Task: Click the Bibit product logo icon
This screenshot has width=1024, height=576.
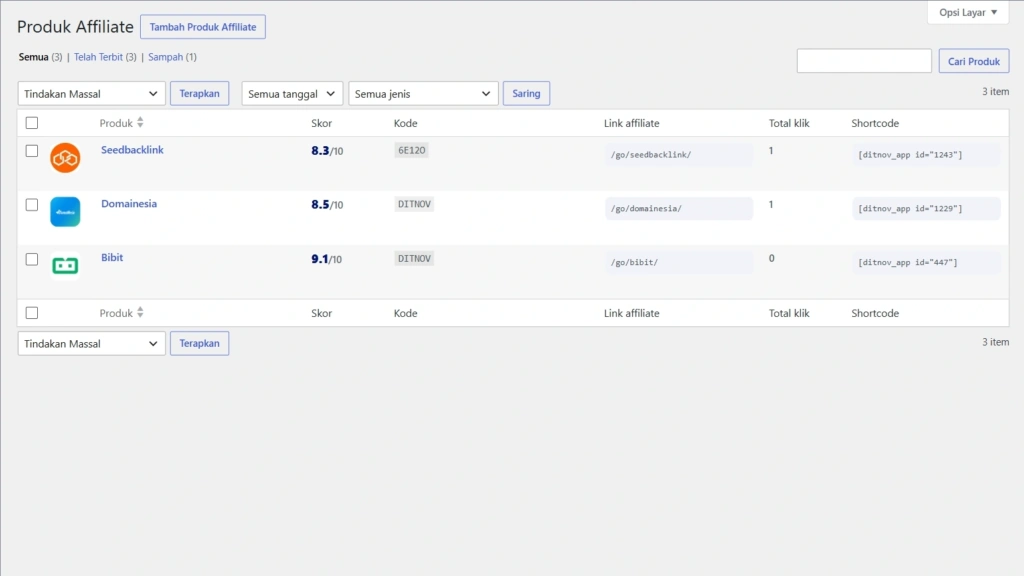Action: (x=65, y=265)
